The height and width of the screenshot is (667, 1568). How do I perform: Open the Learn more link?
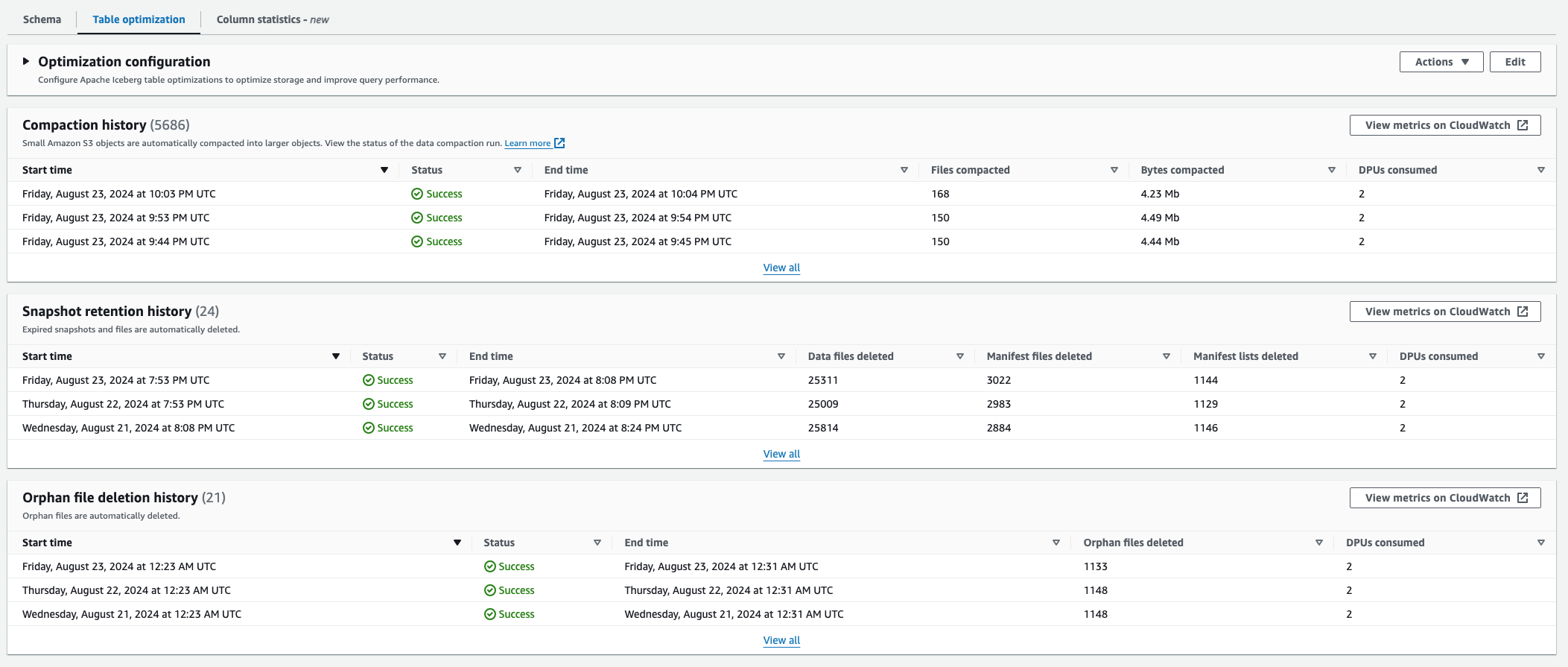coord(527,143)
